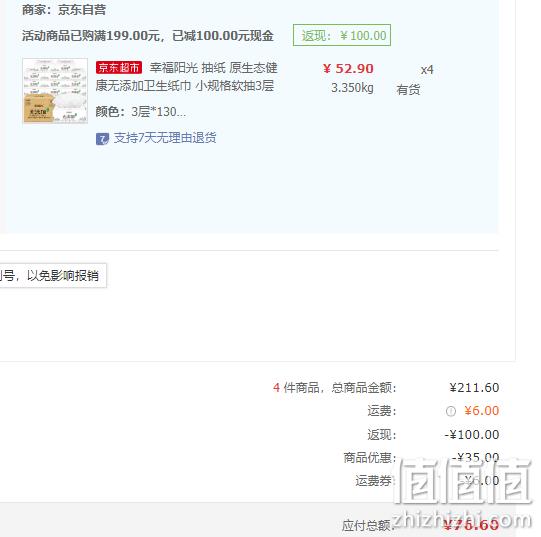Image resolution: width=541 pixels, height=537 pixels.
Task: Click the product price ¥52.90
Action: [x=348, y=69]
